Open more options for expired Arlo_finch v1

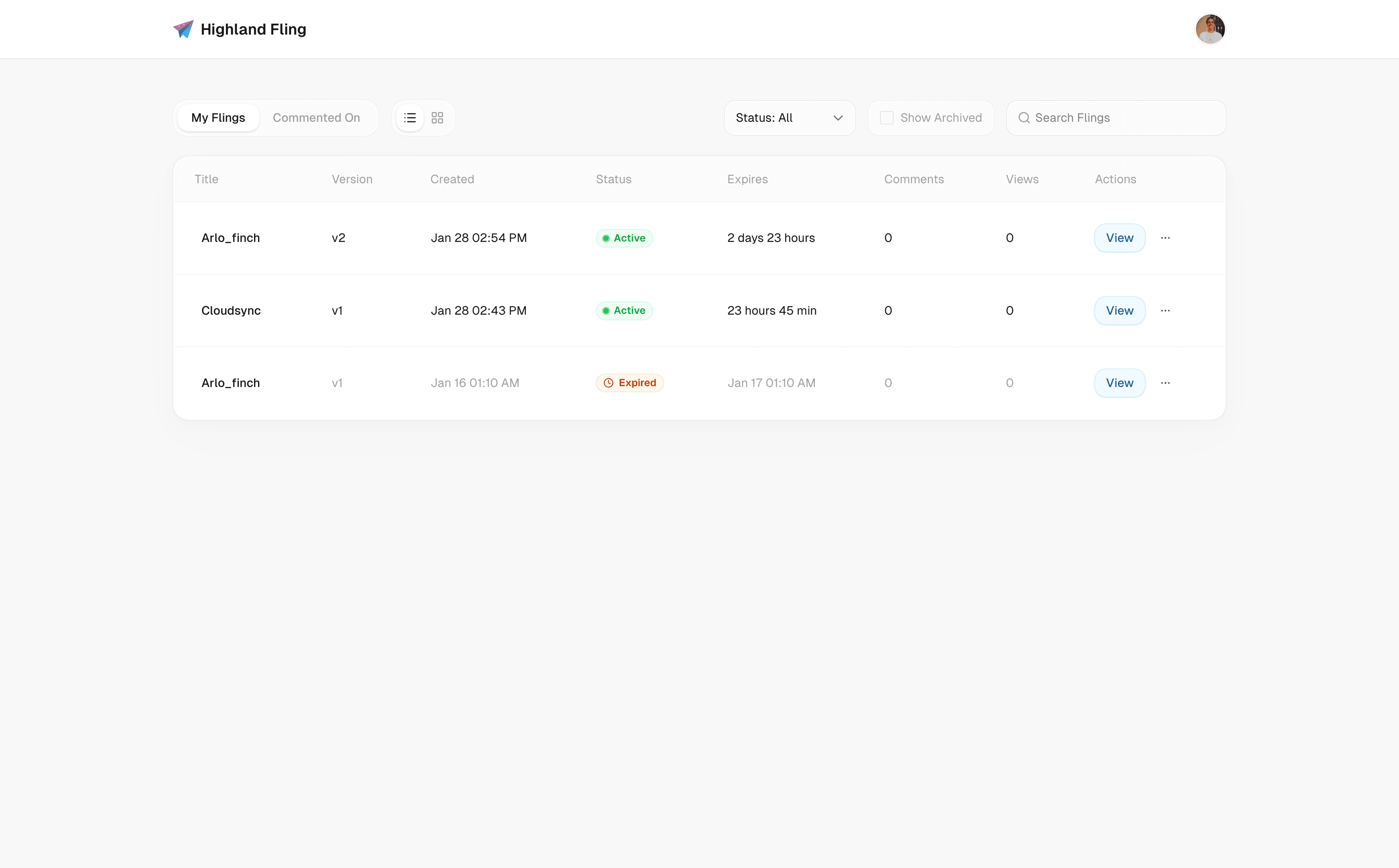tap(1165, 383)
